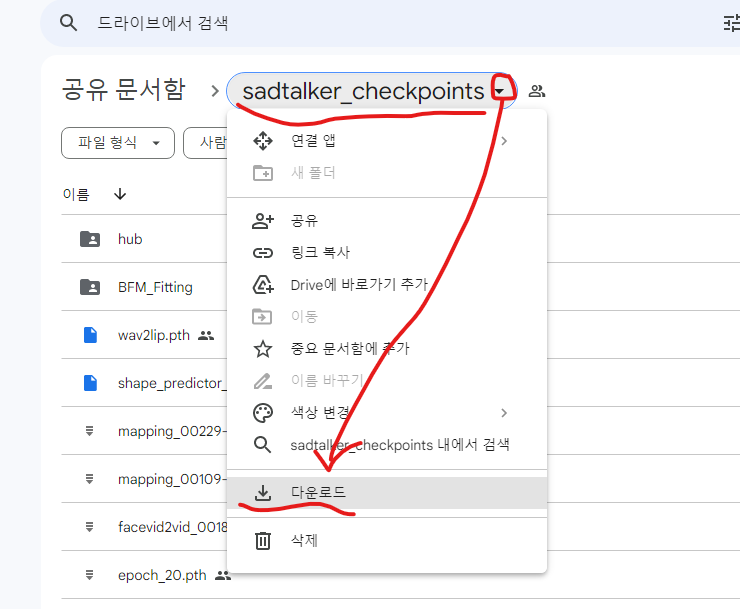
Task: Select 삭제 in the menu
Action: click(x=387, y=541)
